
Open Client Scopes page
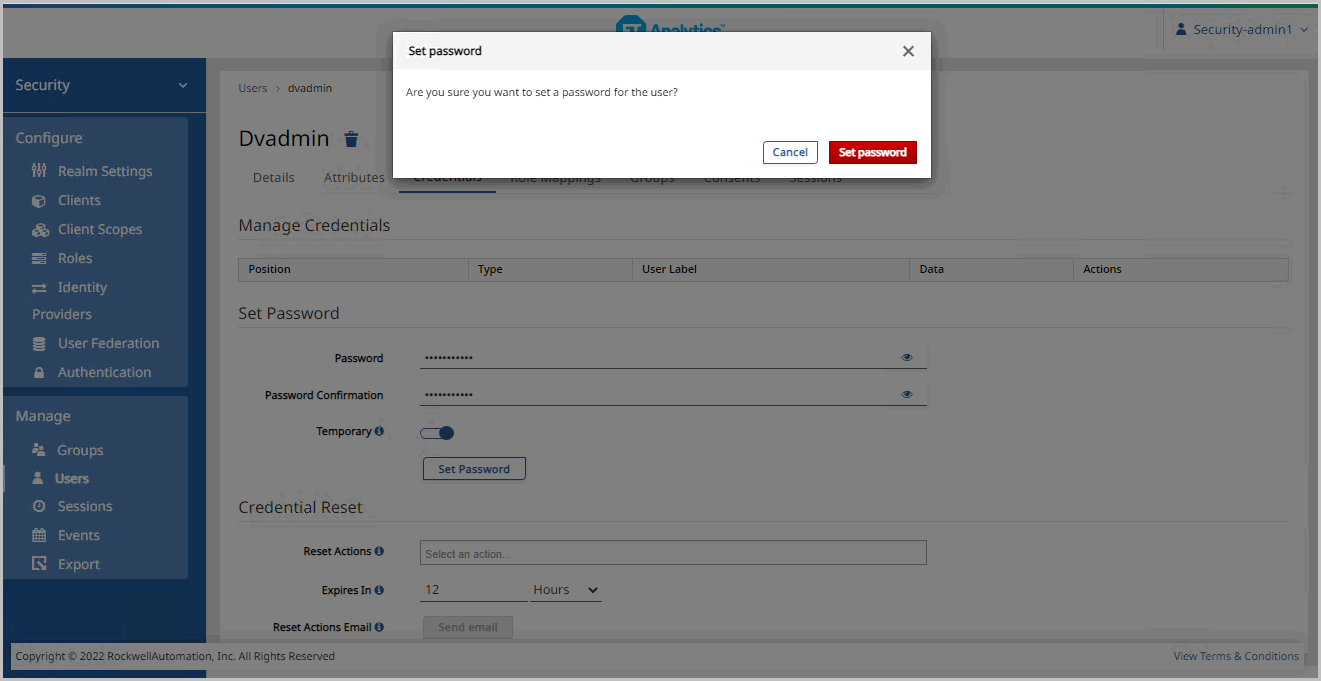[100, 229]
